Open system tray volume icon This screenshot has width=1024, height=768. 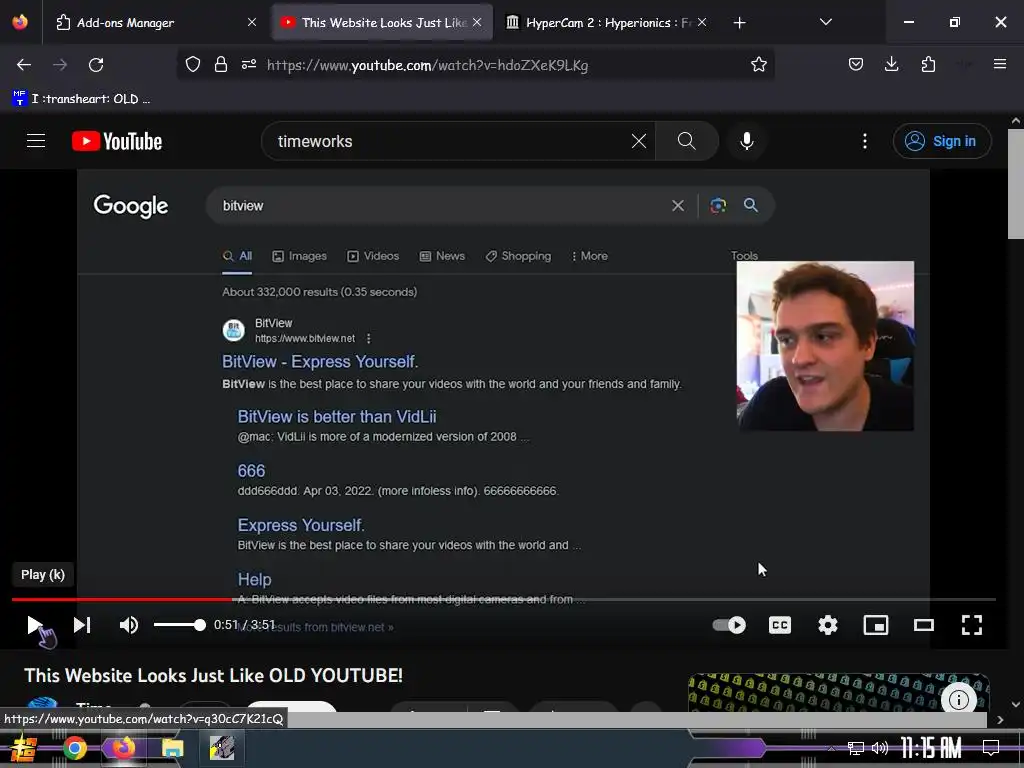coord(880,748)
